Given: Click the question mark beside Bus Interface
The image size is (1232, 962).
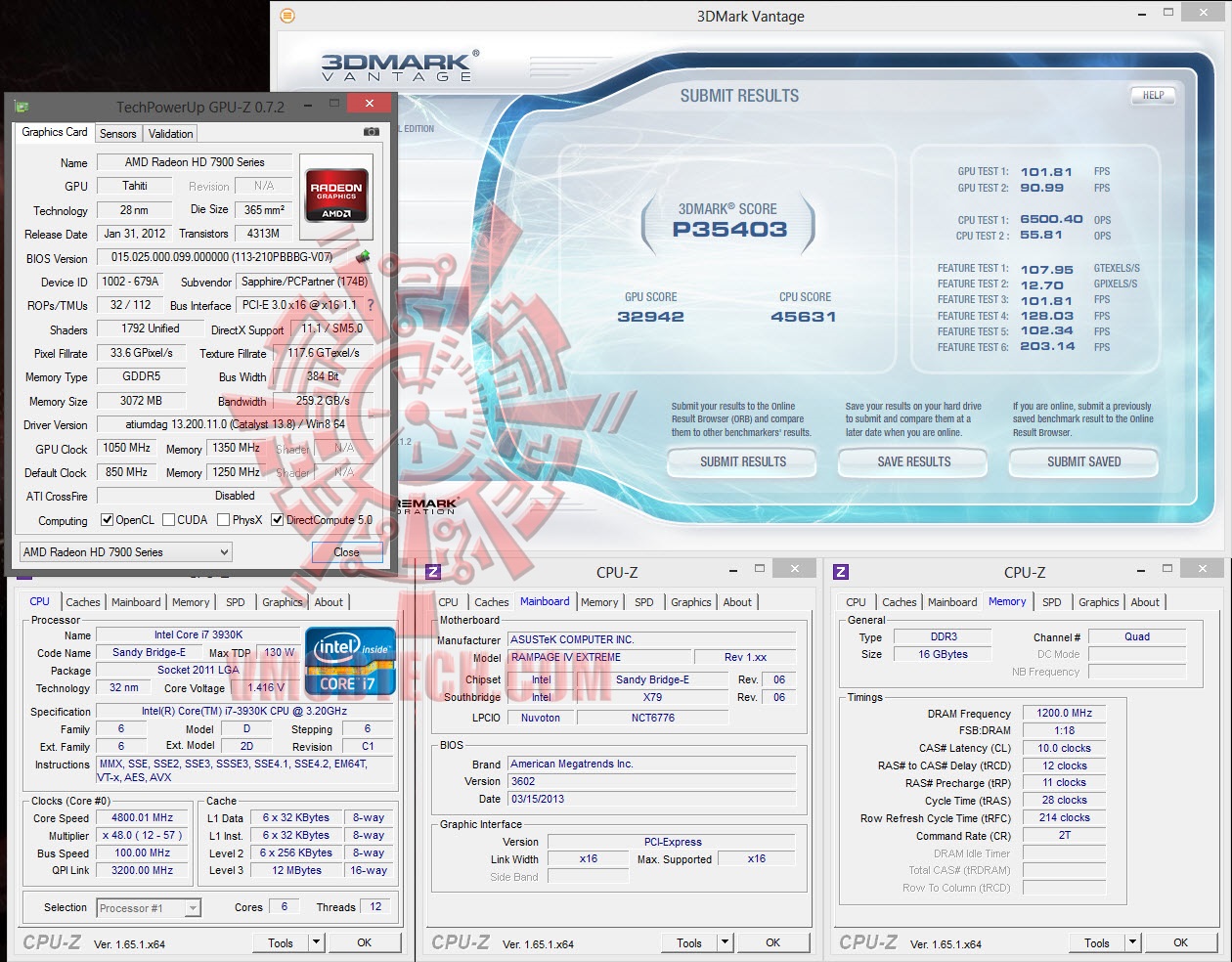Looking at the screenshot, I should click(369, 305).
